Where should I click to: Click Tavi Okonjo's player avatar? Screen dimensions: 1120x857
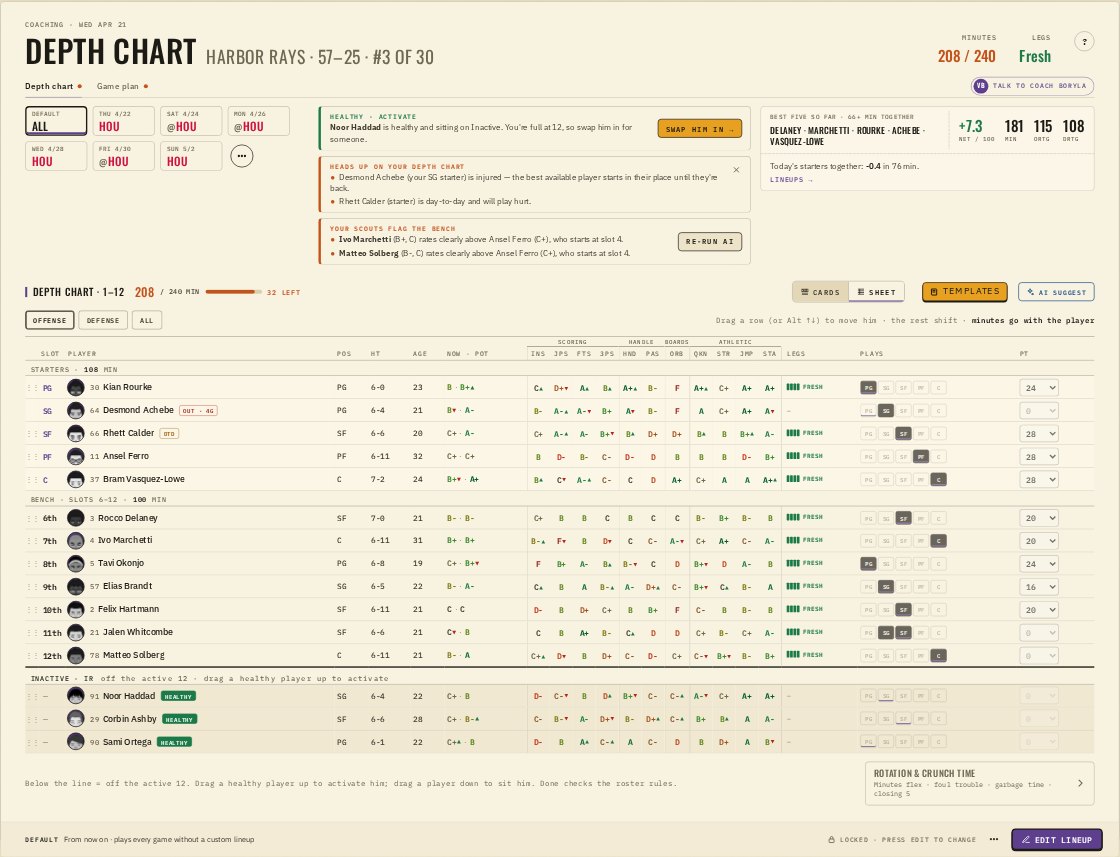76,563
